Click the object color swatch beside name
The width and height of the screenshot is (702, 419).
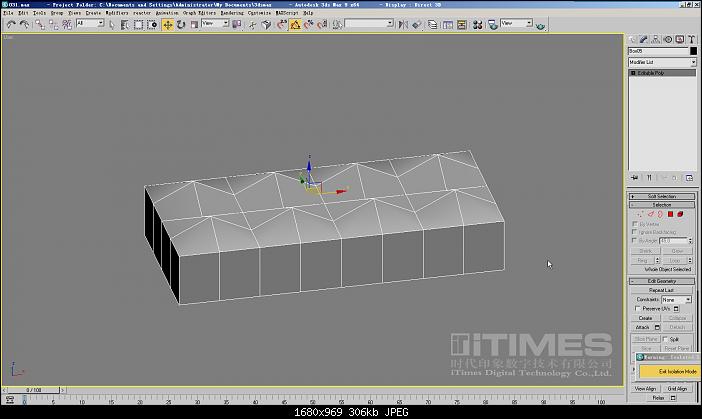(693, 51)
